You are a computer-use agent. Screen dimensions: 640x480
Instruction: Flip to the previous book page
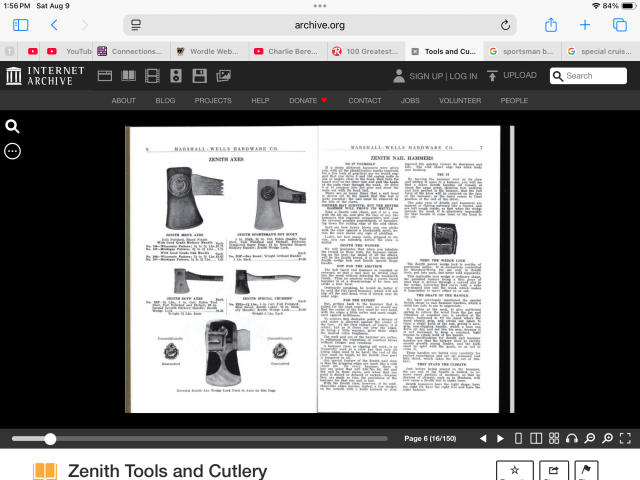[483, 438]
